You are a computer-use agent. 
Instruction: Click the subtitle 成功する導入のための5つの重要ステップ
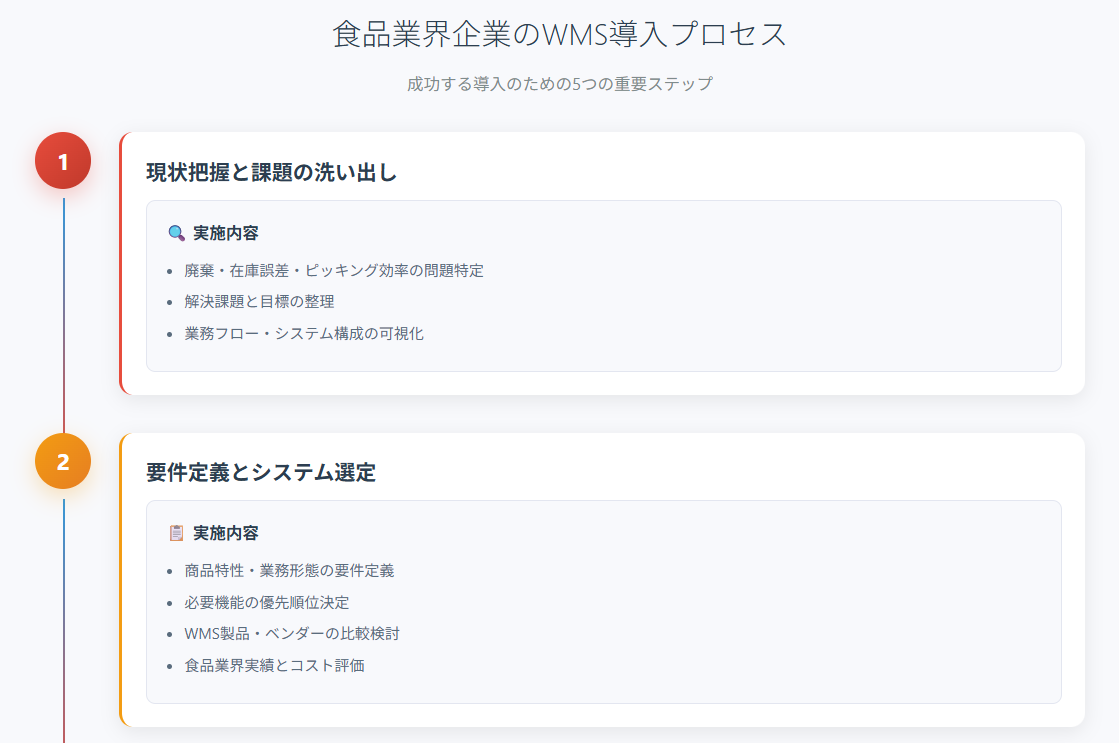pos(559,84)
